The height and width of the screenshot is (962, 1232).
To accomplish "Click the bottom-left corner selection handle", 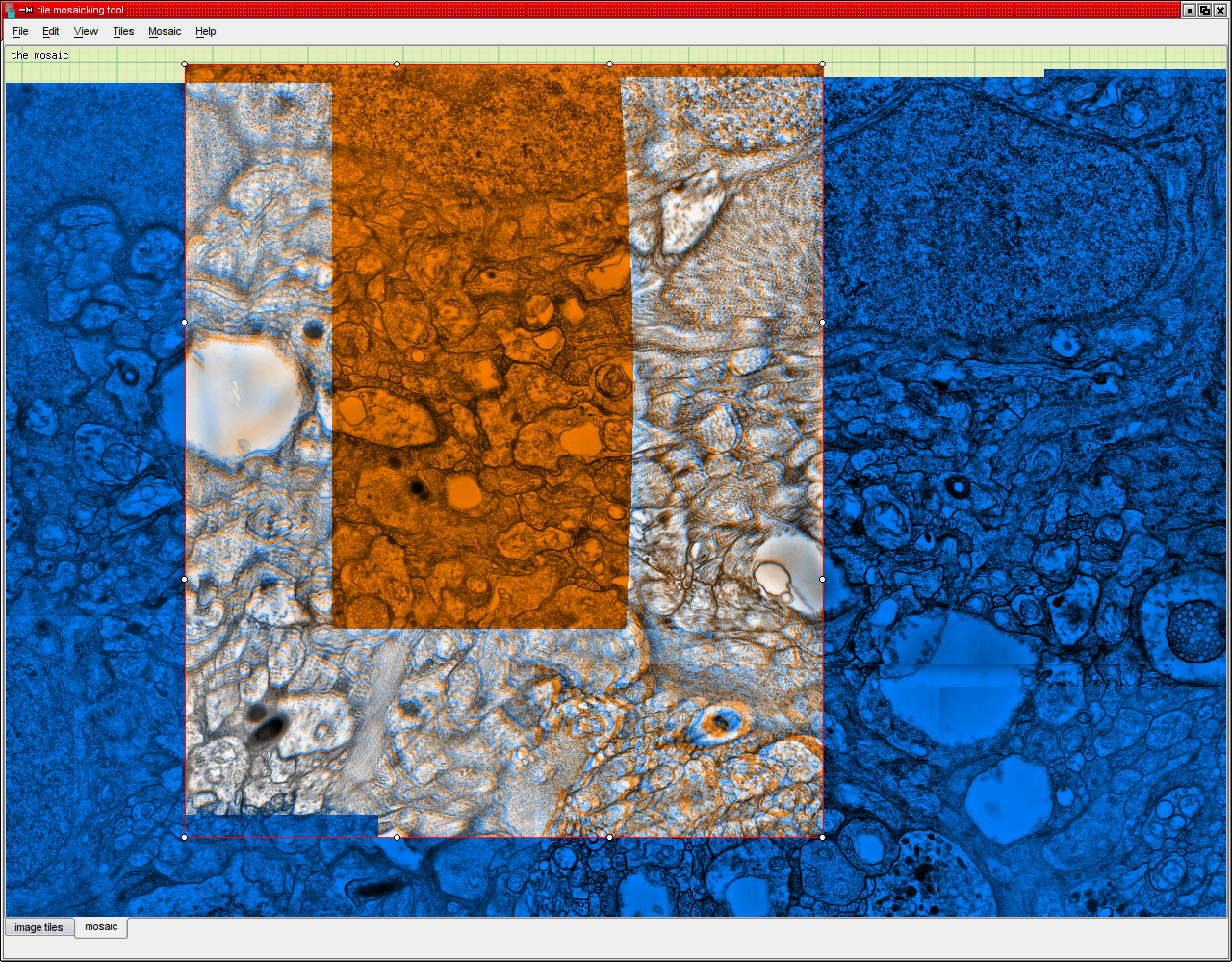I will pyautogui.click(x=185, y=837).
